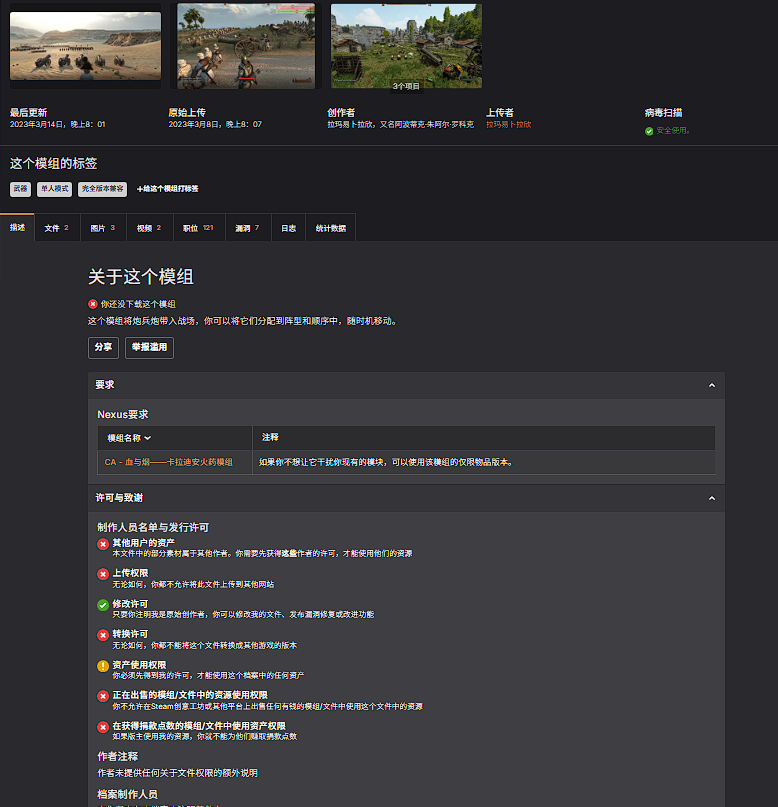Click the 创作者 name text
Screen dimensions: 778x807
[400, 125]
